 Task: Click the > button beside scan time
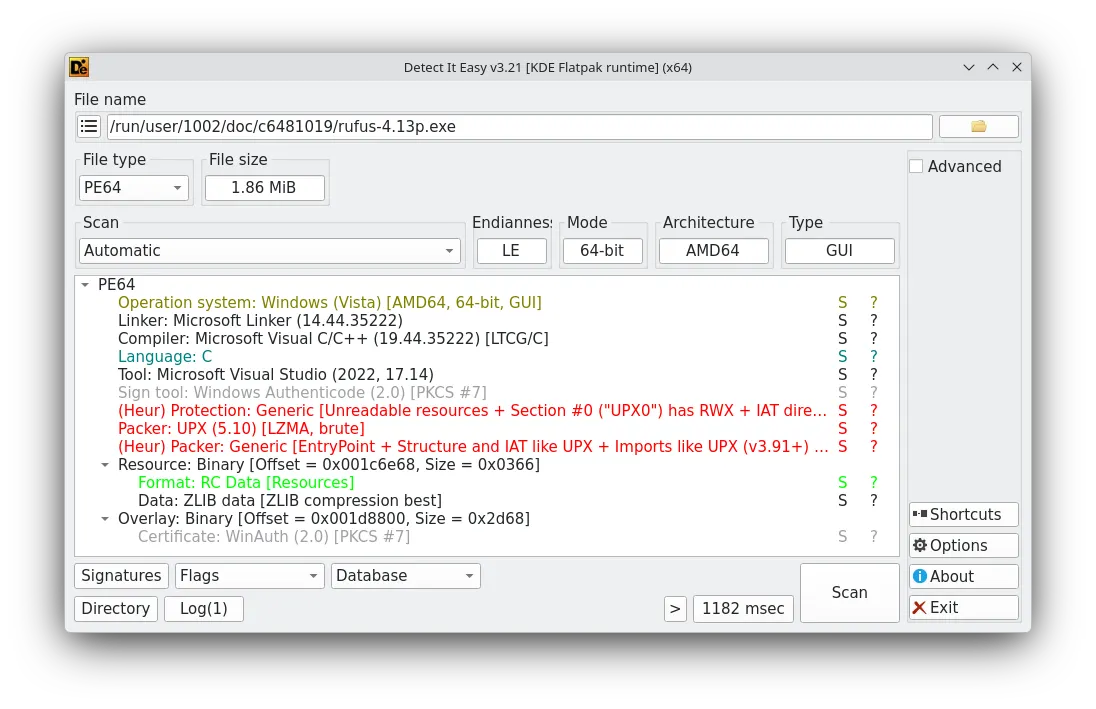[x=675, y=608]
